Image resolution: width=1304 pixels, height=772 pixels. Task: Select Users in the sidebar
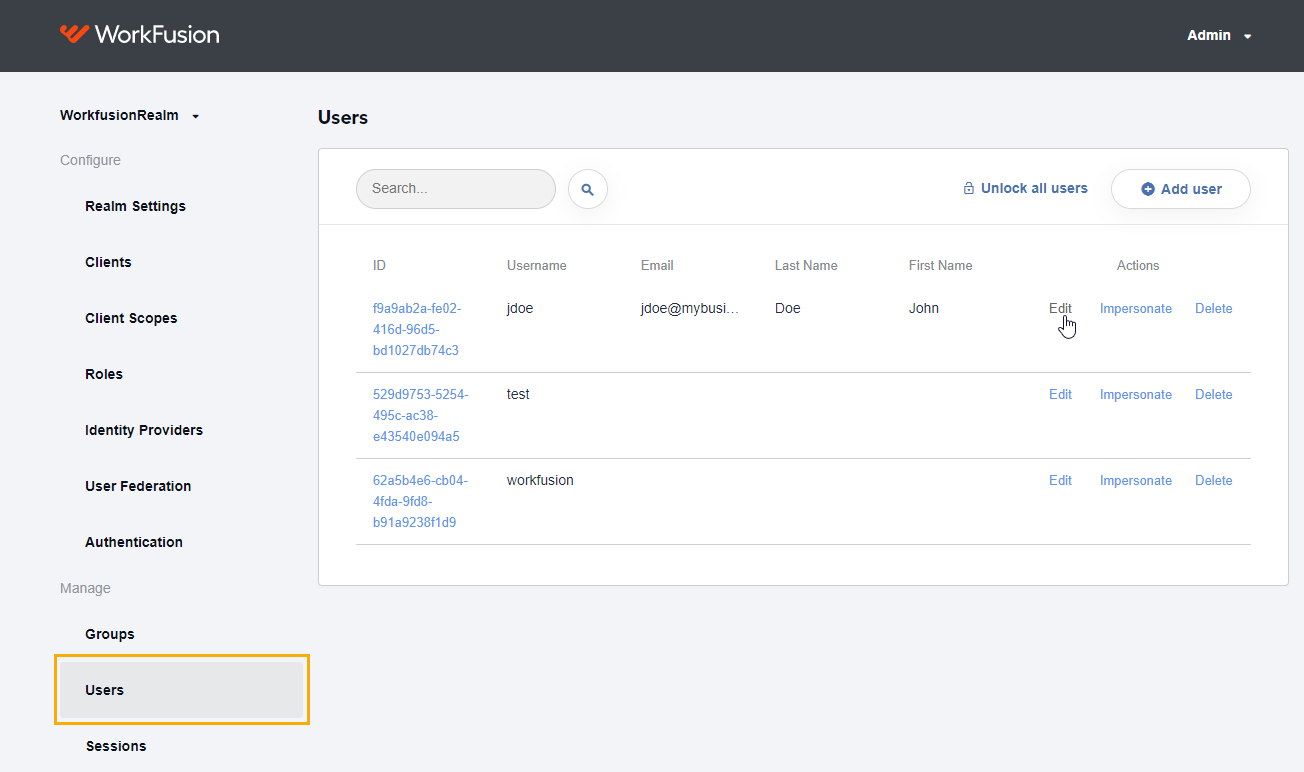click(181, 690)
